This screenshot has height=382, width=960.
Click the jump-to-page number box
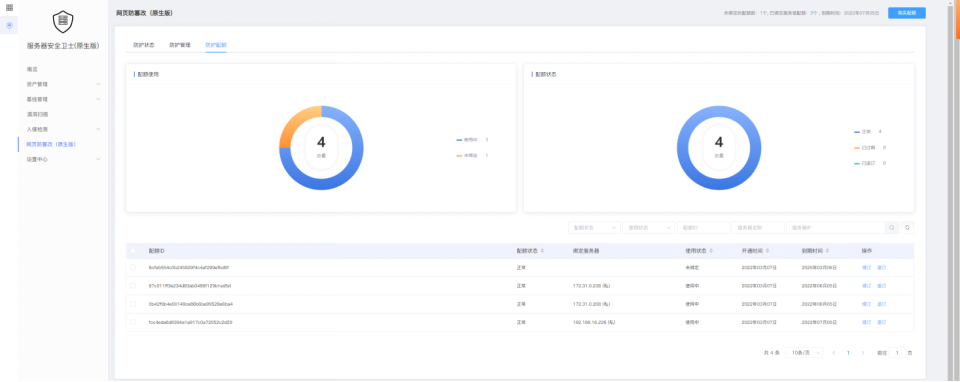tap(897, 353)
